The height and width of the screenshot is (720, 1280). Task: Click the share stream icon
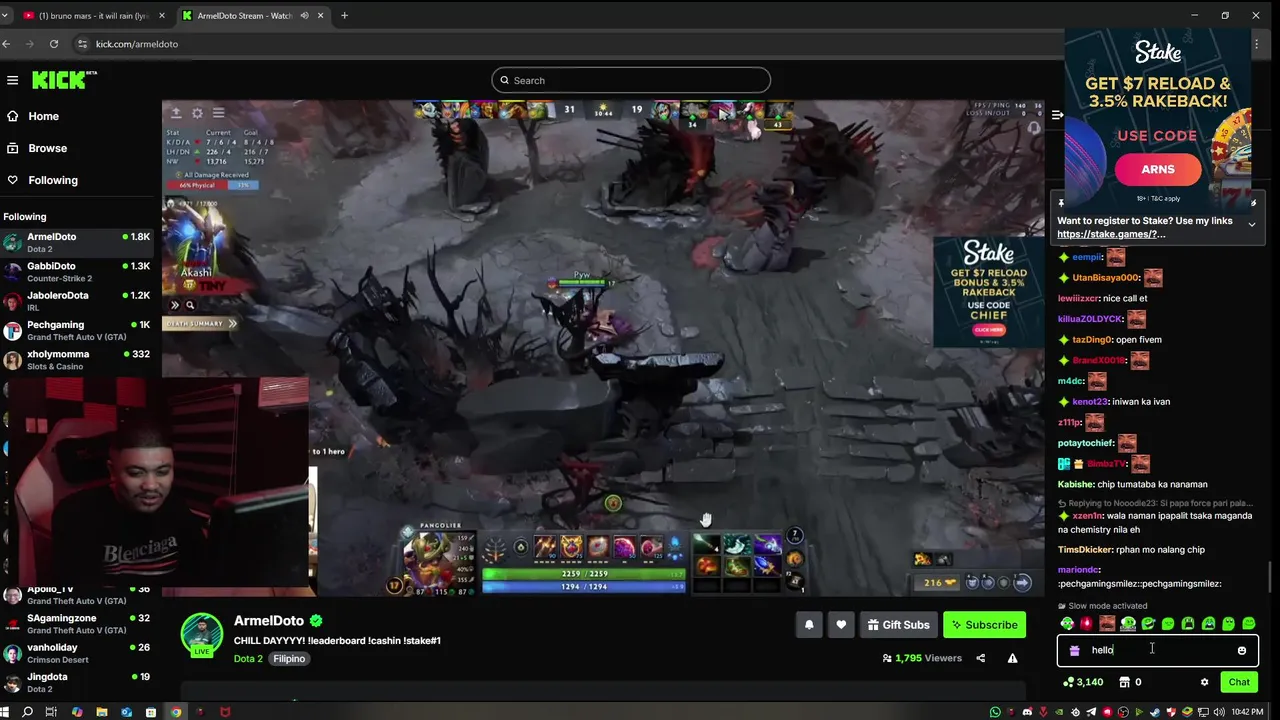click(980, 658)
